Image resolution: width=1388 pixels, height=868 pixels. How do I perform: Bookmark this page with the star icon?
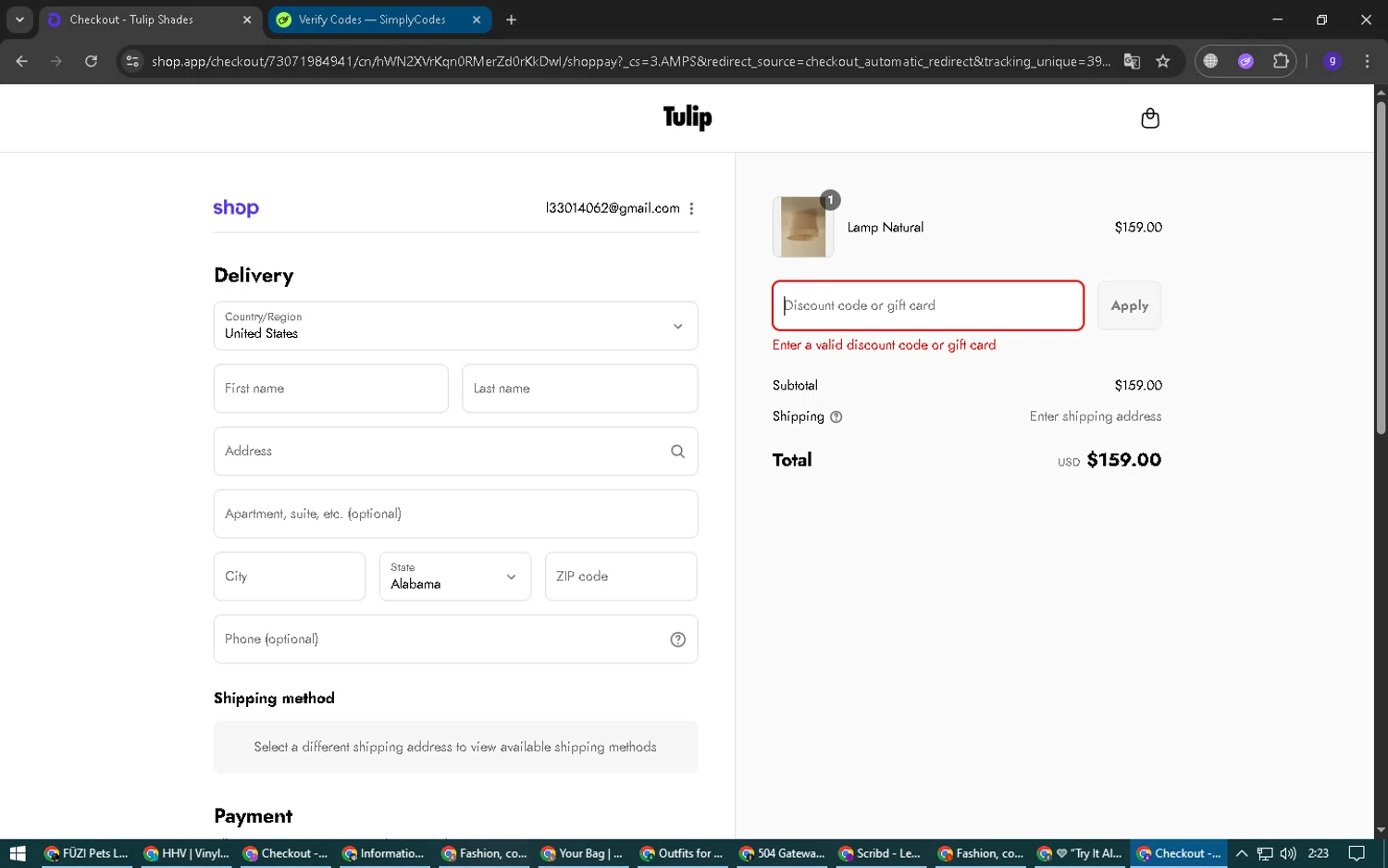click(1163, 61)
